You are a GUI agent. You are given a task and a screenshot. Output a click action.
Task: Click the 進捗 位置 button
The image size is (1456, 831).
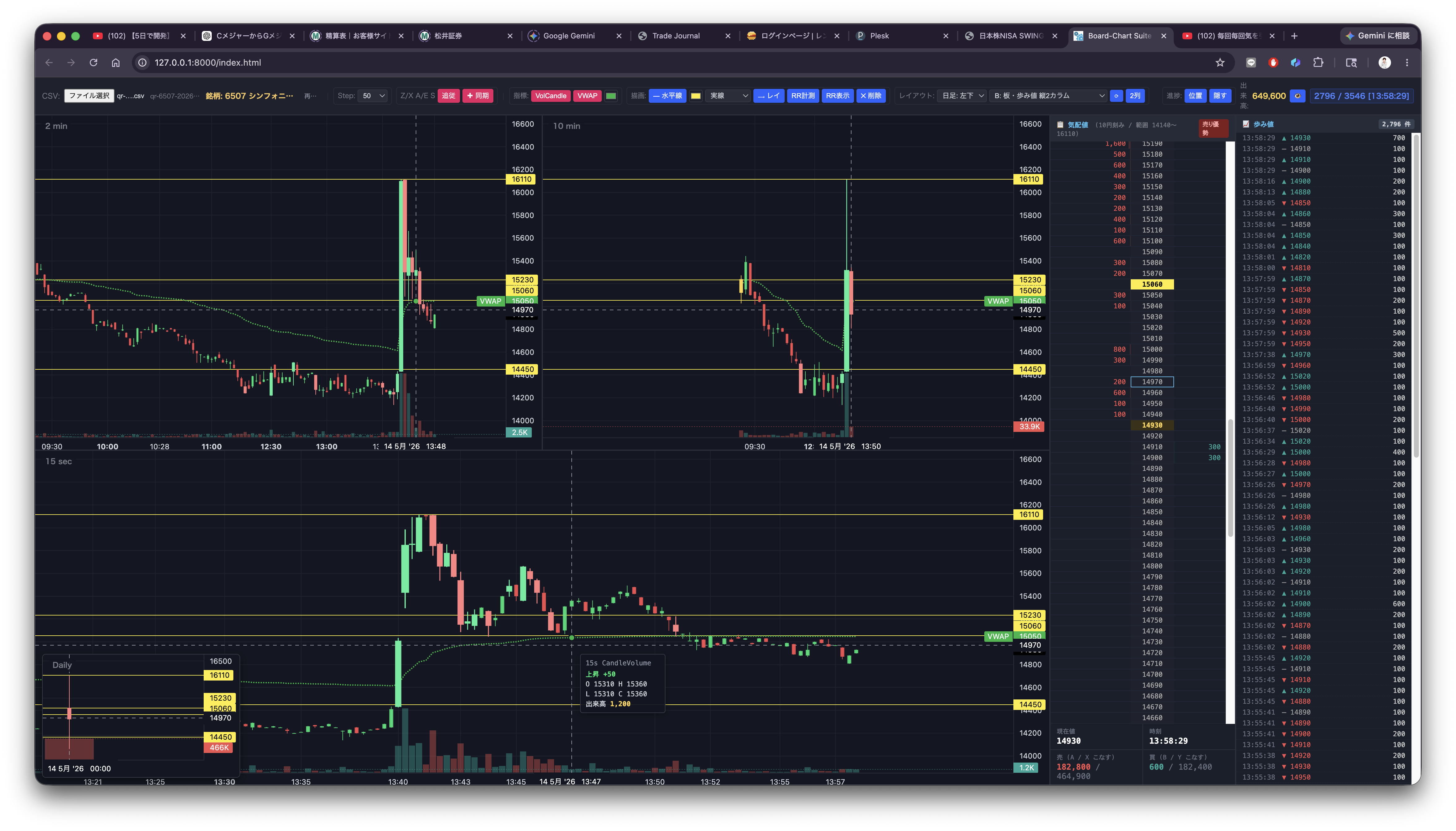click(x=1195, y=95)
